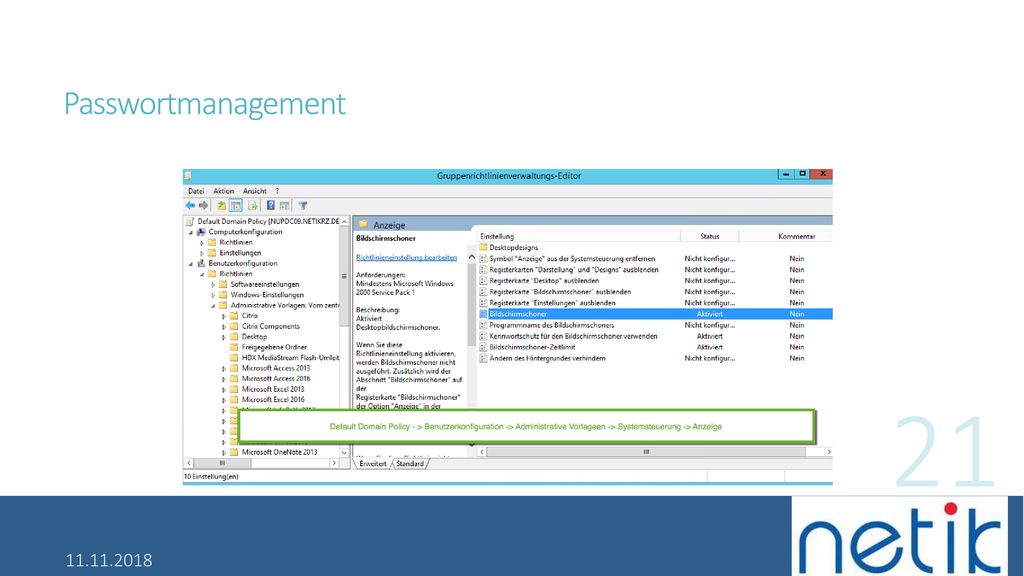Expand the Softwareeinstellungen node
This screenshot has height=576, width=1024.
pos(213,285)
